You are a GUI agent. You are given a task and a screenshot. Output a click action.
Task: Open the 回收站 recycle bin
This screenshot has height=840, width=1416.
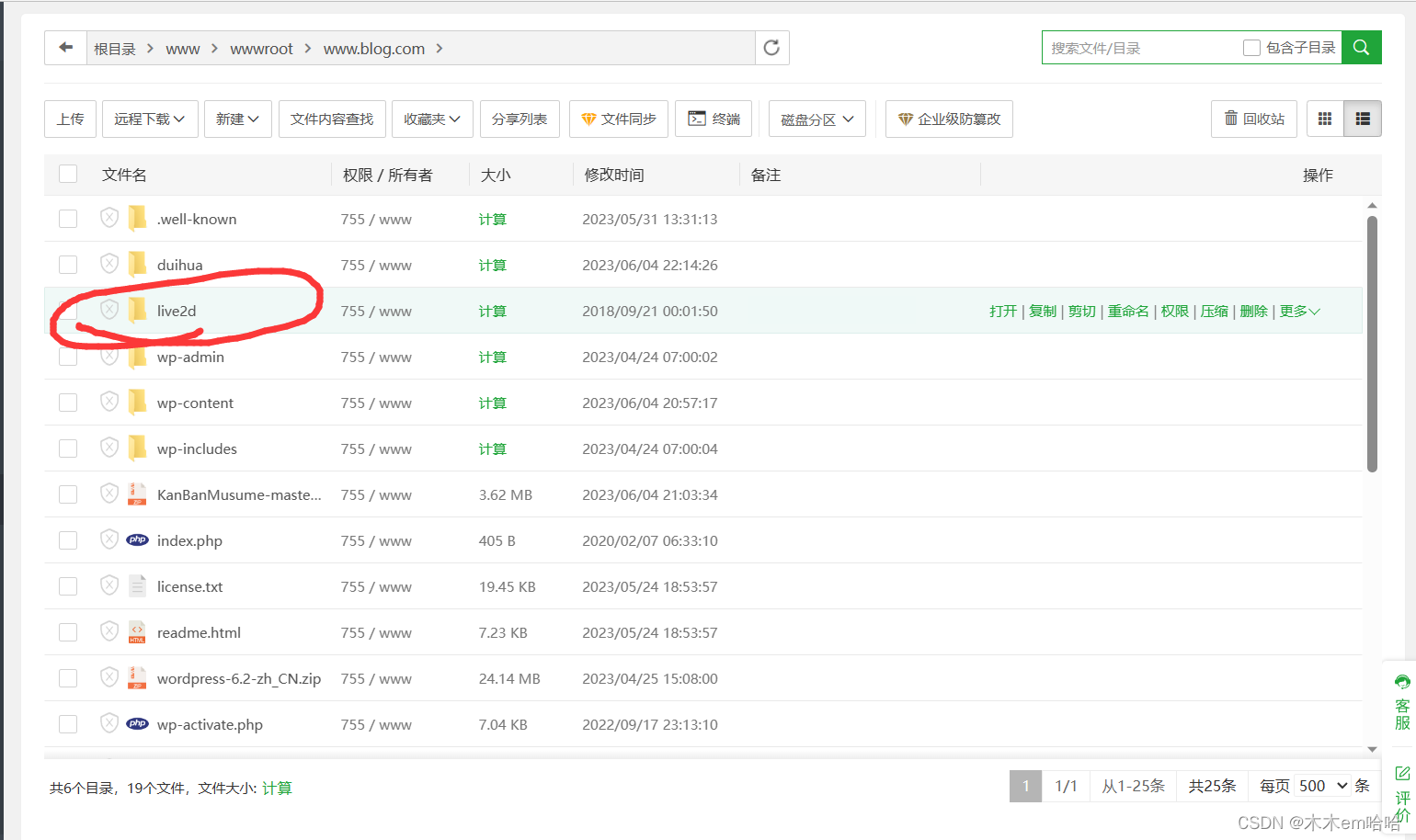coord(1254,119)
